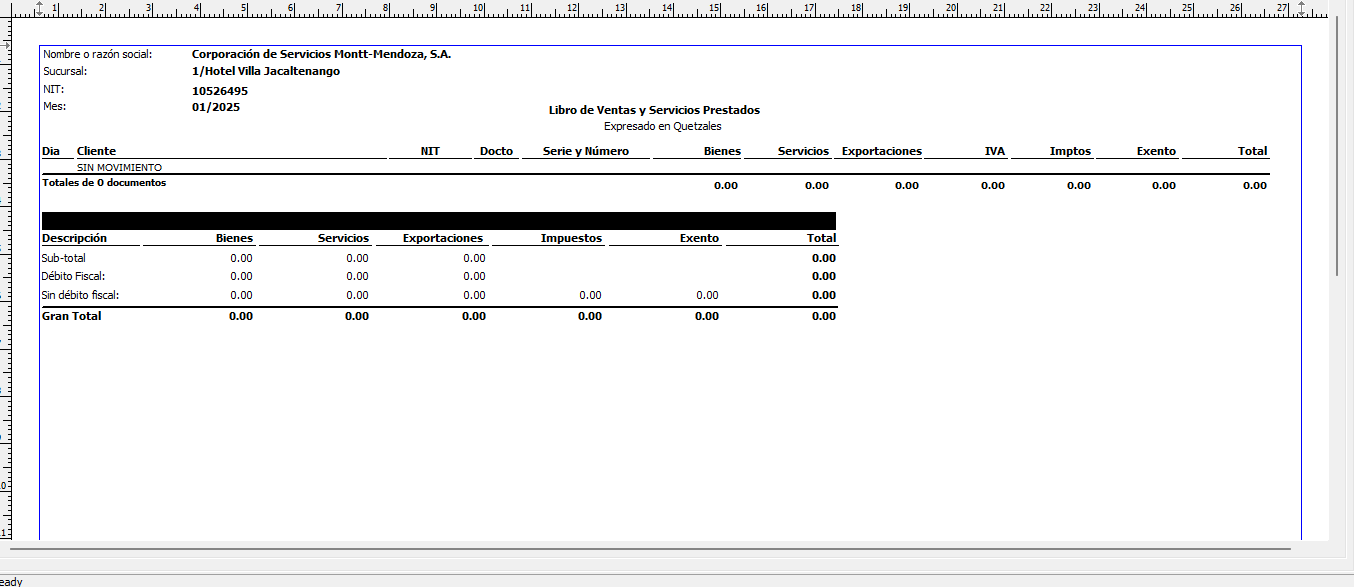Click the Serie y Número column heading

click(586, 151)
